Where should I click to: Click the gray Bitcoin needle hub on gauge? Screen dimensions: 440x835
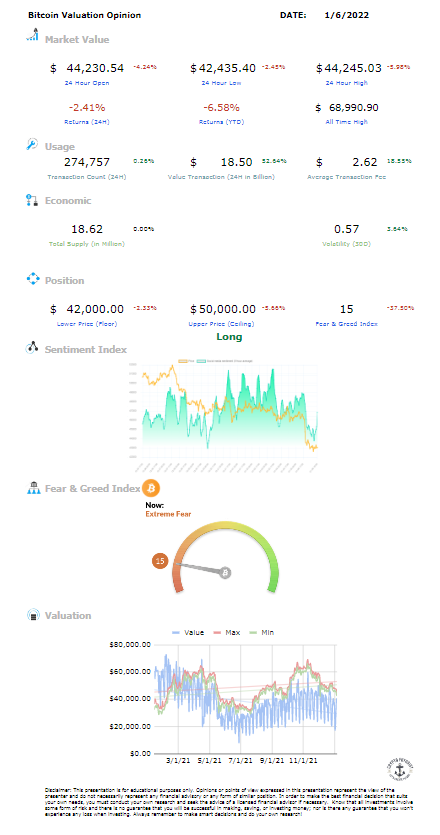pos(225,573)
